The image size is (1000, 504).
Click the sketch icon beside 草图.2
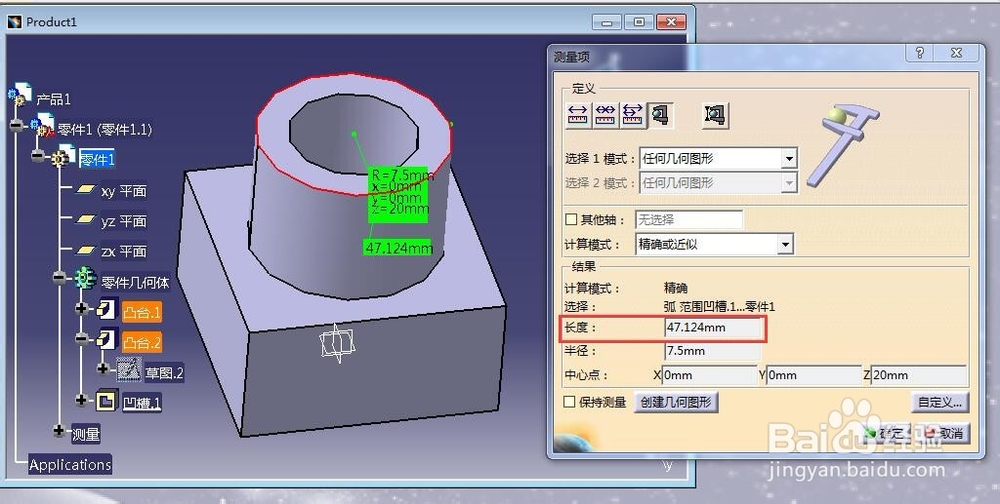[129, 369]
